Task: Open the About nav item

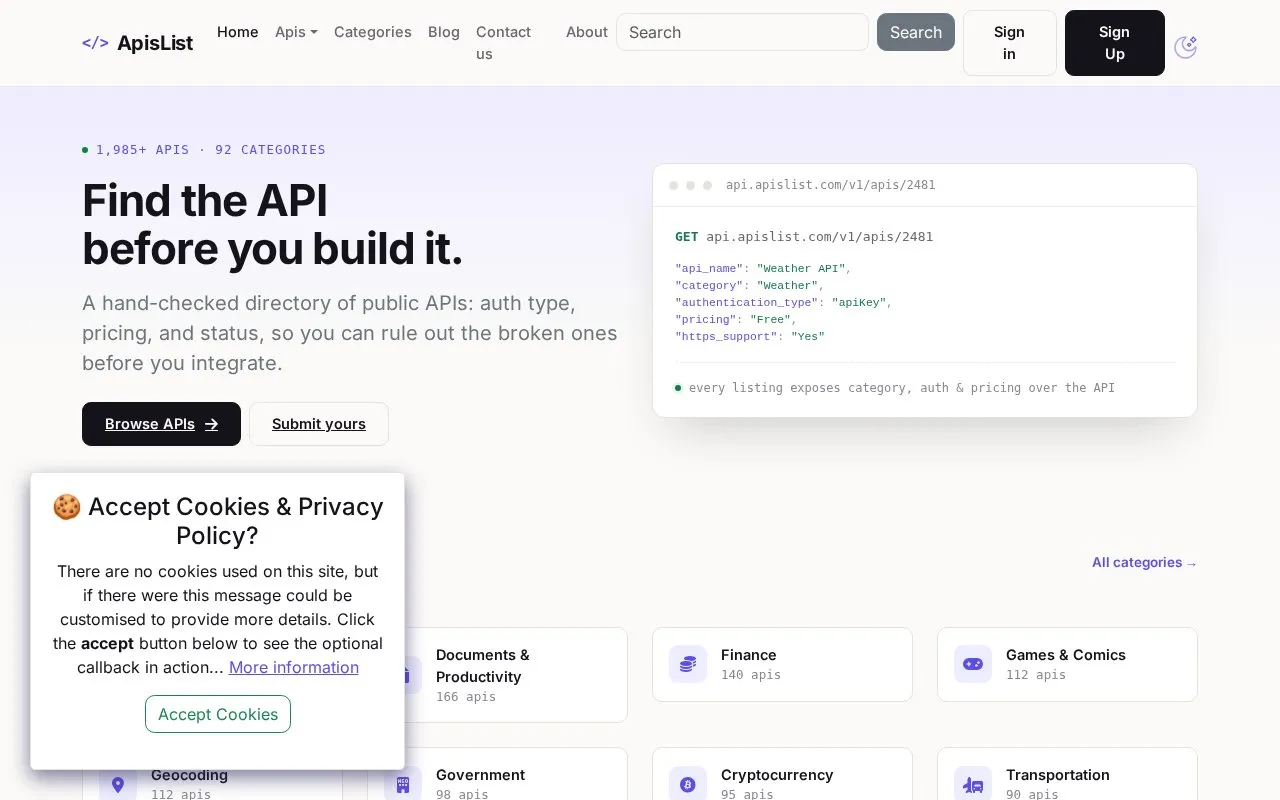Action: pos(587,32)
